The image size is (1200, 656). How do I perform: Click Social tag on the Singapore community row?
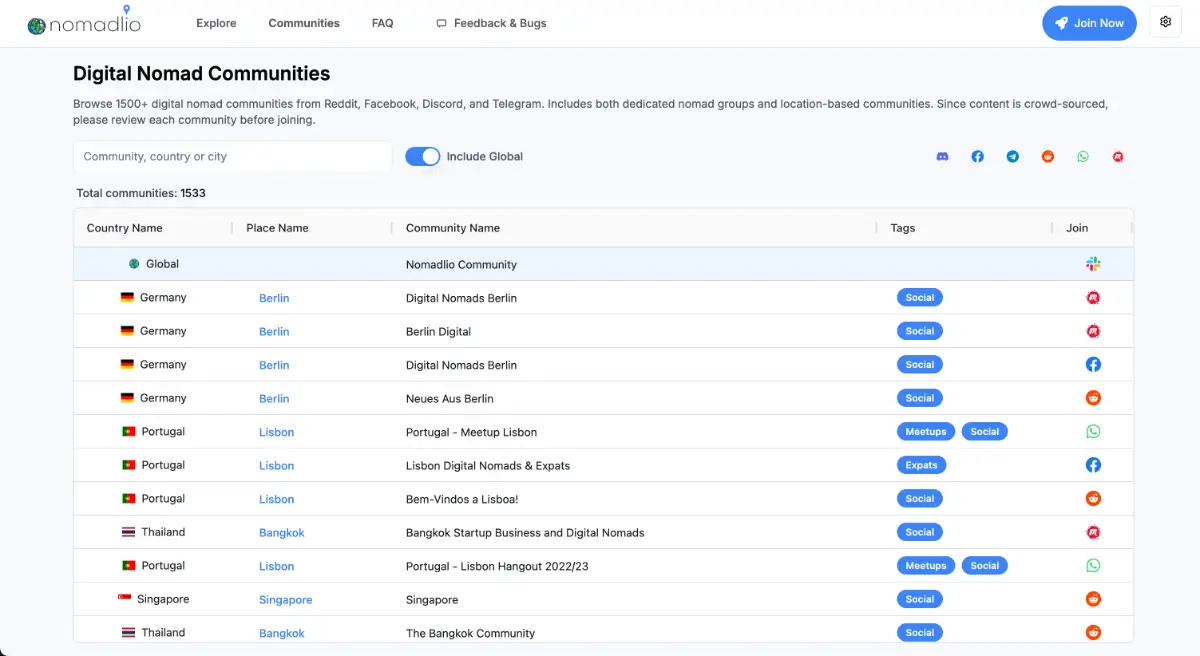[x=920, y=599]
